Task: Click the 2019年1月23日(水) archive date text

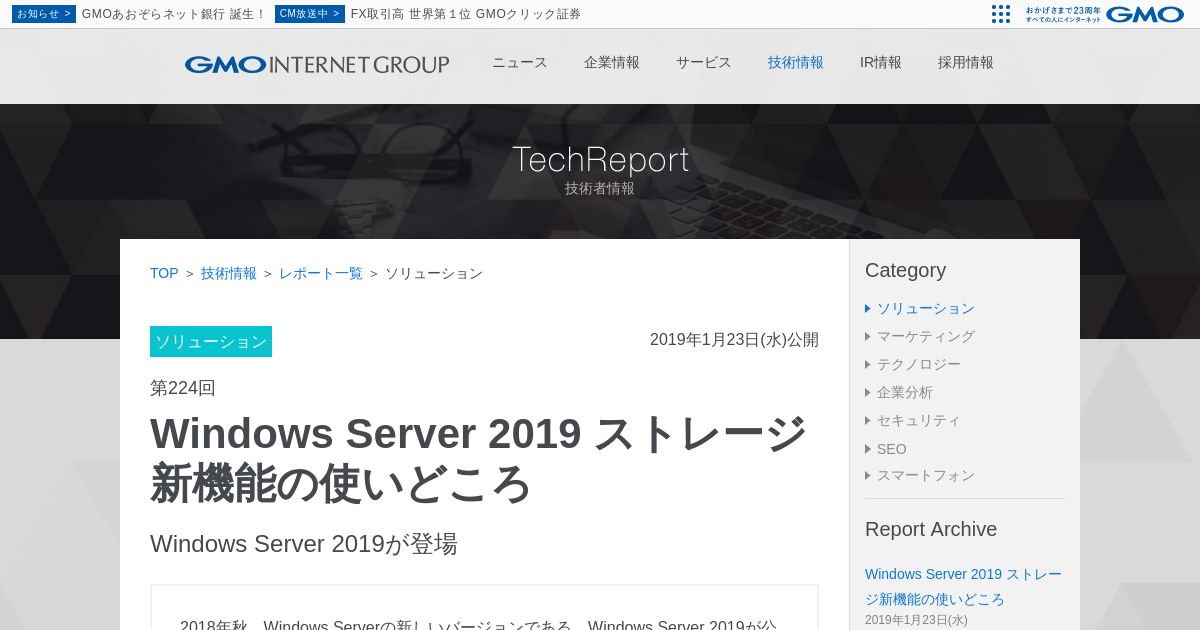Action: click(x=916, y=620)
